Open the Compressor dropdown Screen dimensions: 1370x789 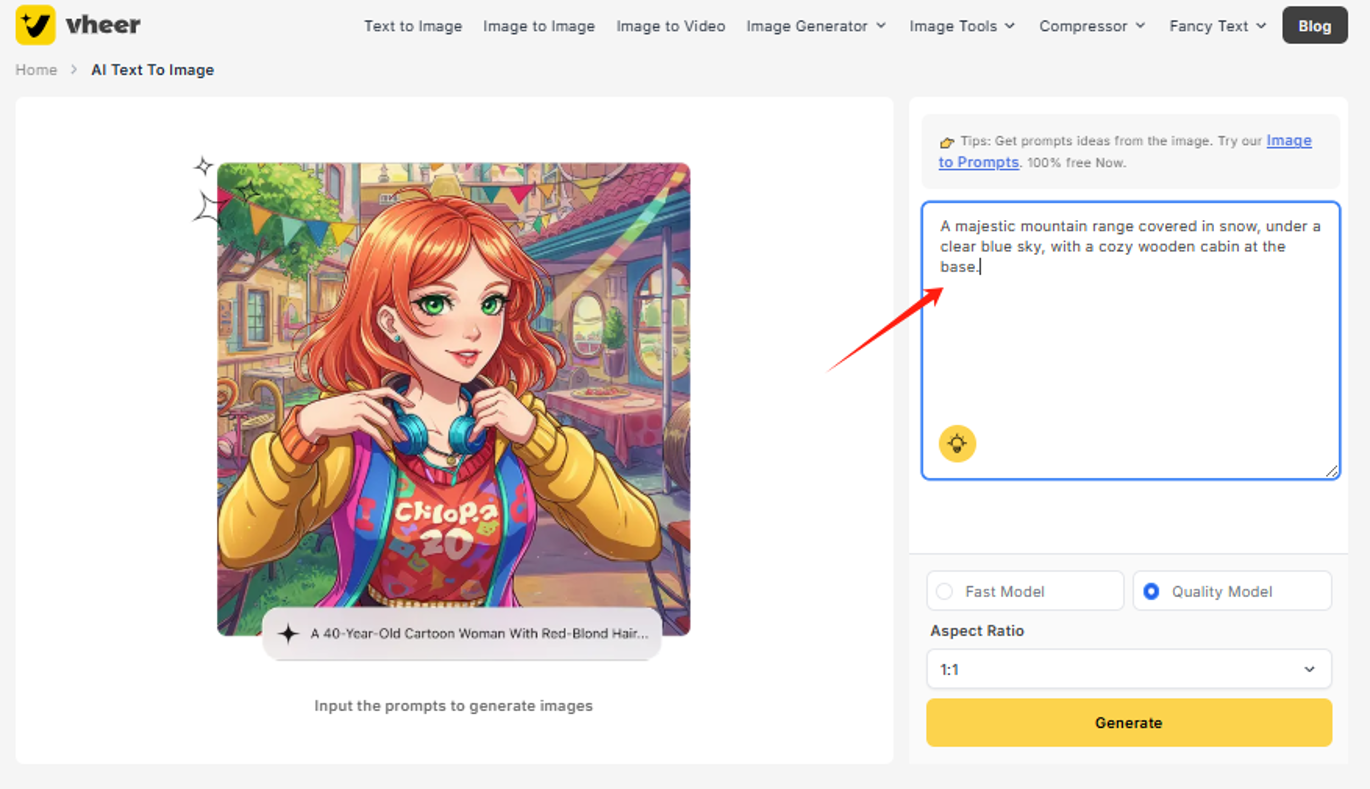point(1090,26)
